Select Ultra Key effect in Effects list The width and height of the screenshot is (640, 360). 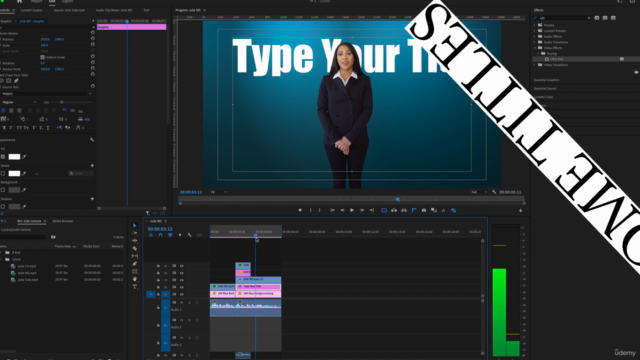[x=556, y=59]
